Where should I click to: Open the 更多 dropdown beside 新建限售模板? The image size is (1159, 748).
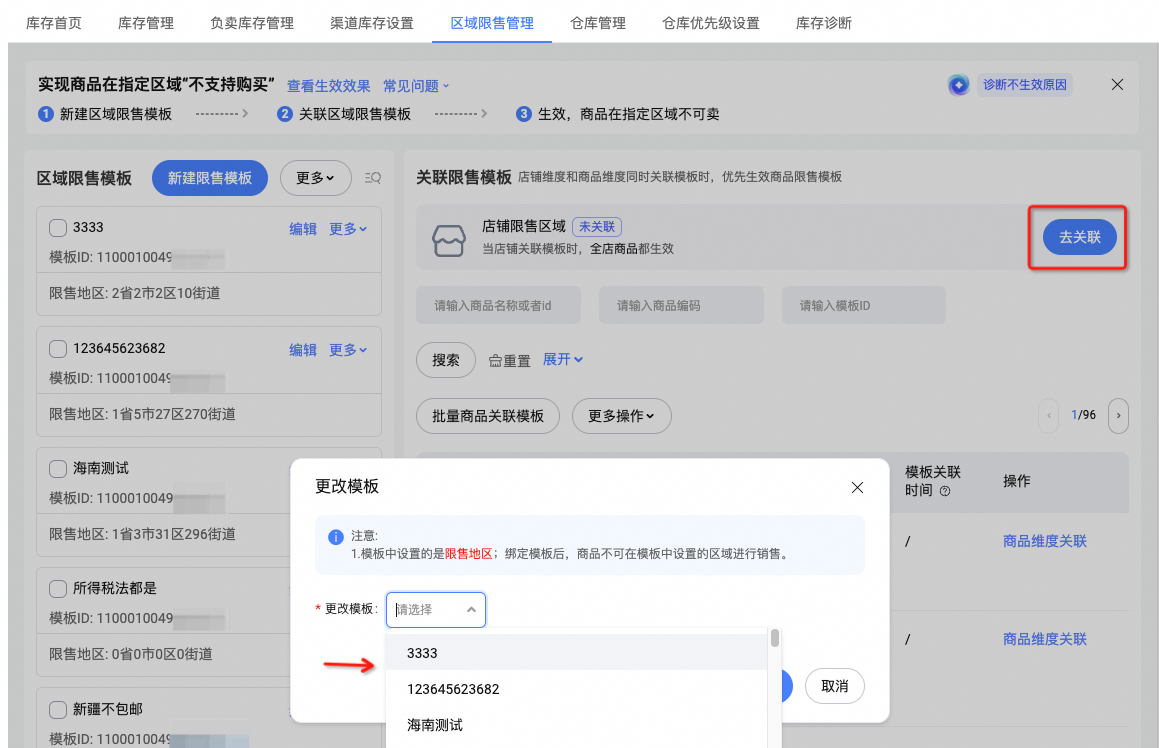(316, 178)
